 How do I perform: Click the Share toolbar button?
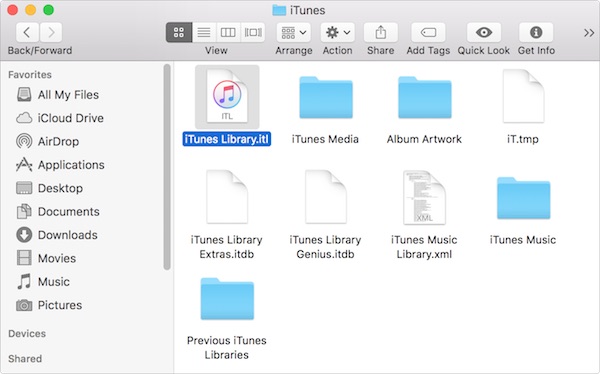[x=380, y=33]
